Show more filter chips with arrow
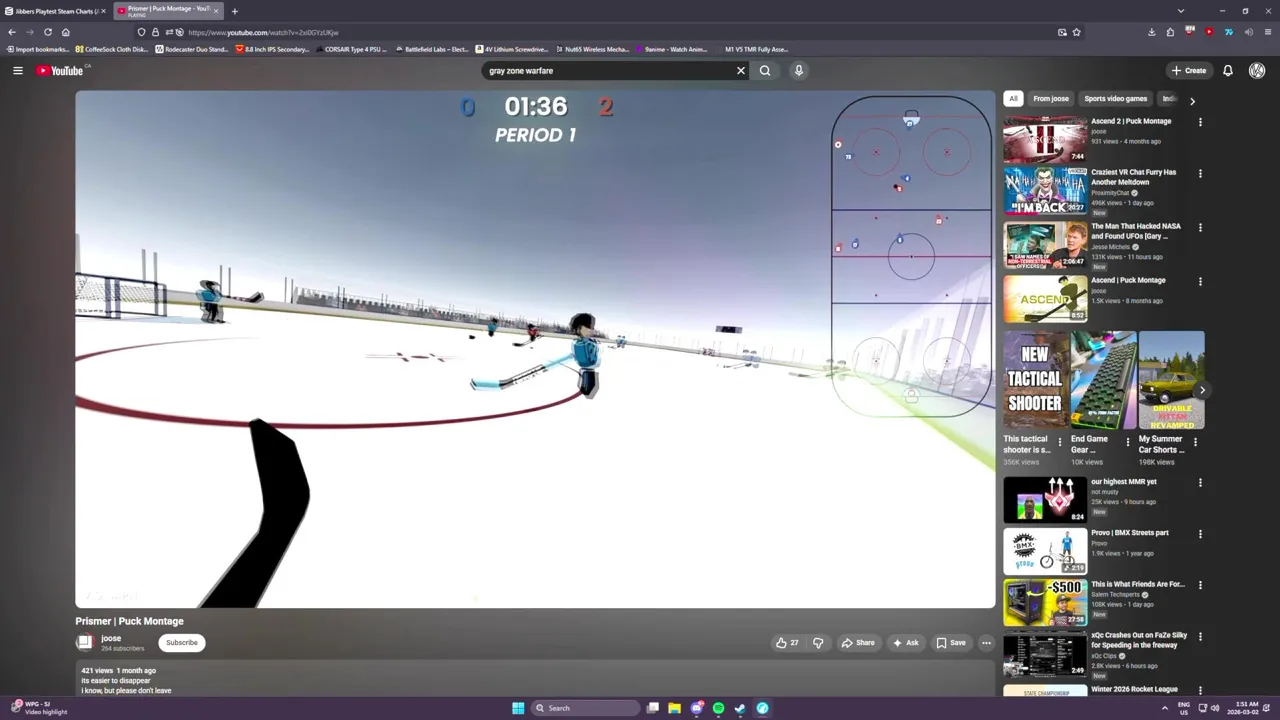Image resolution: width=1280 pixels, height=720 pixels. (x=1192, y=100)
